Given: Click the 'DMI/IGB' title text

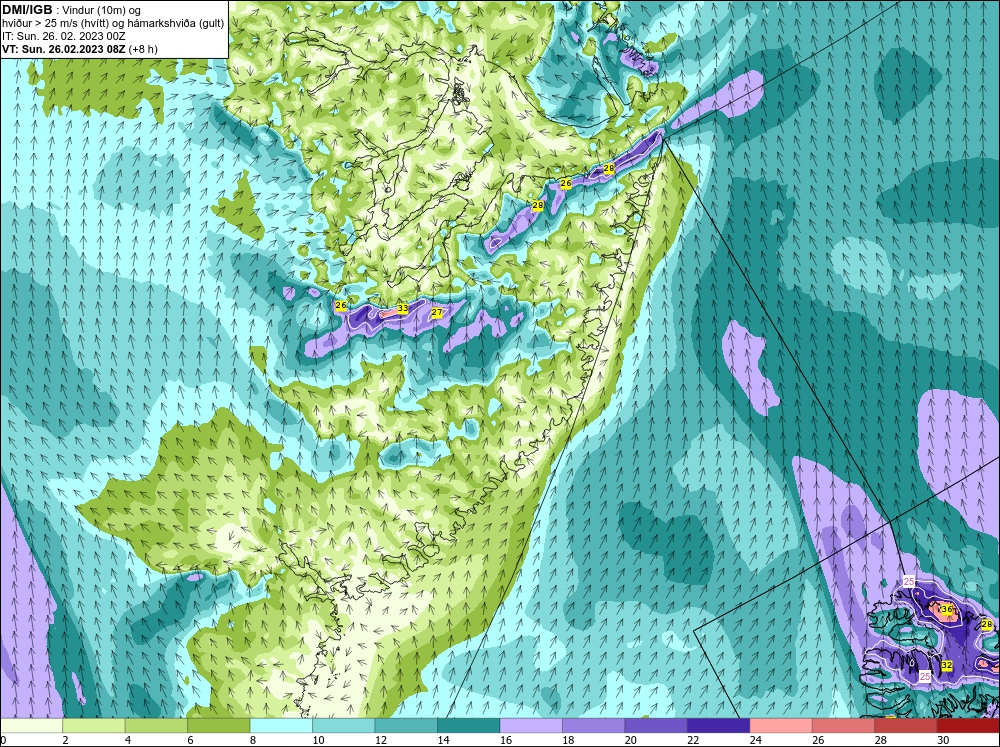Looking at the screenshot, I should coord(27,10).
